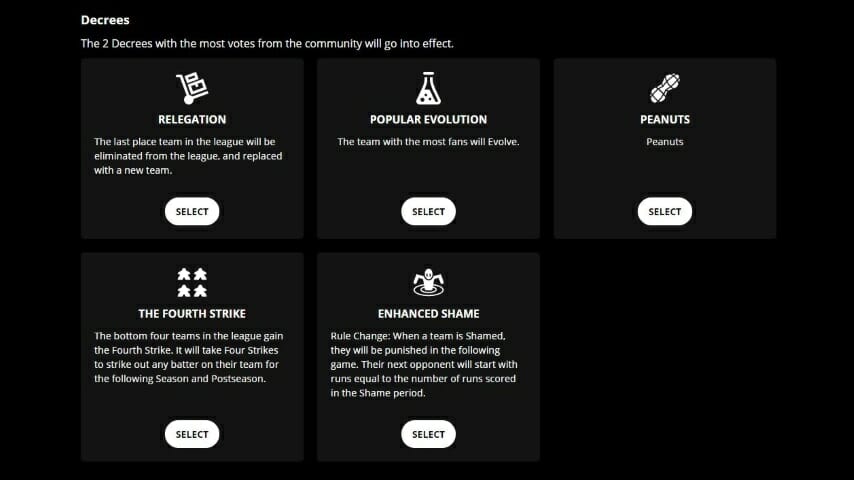Viewport: 854px width, 480px height.
Task: Click the Peanuts peanut icon
Action: [664, 89]
